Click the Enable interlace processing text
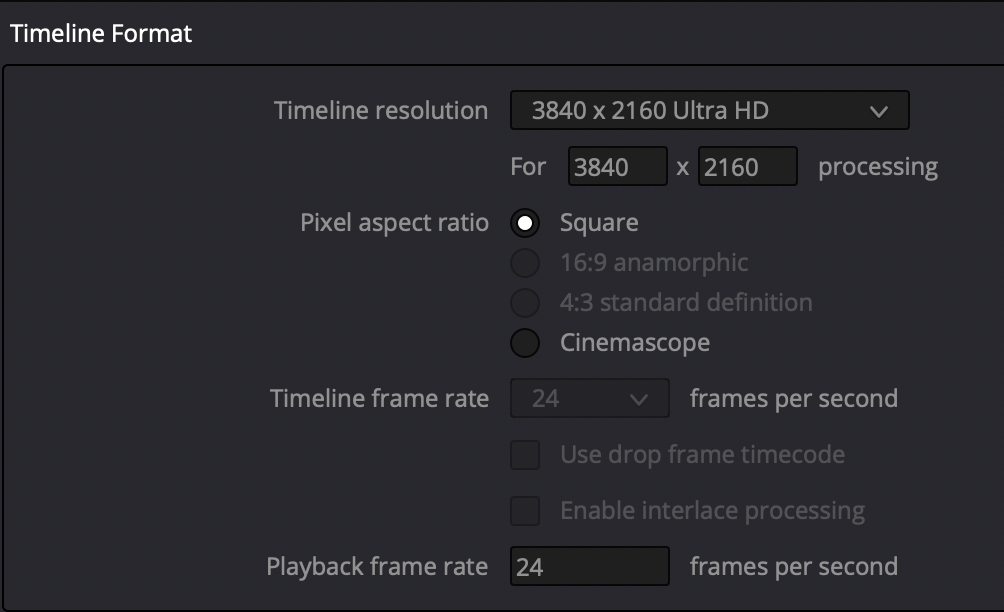1004x612 pixels. coord(712,511)
